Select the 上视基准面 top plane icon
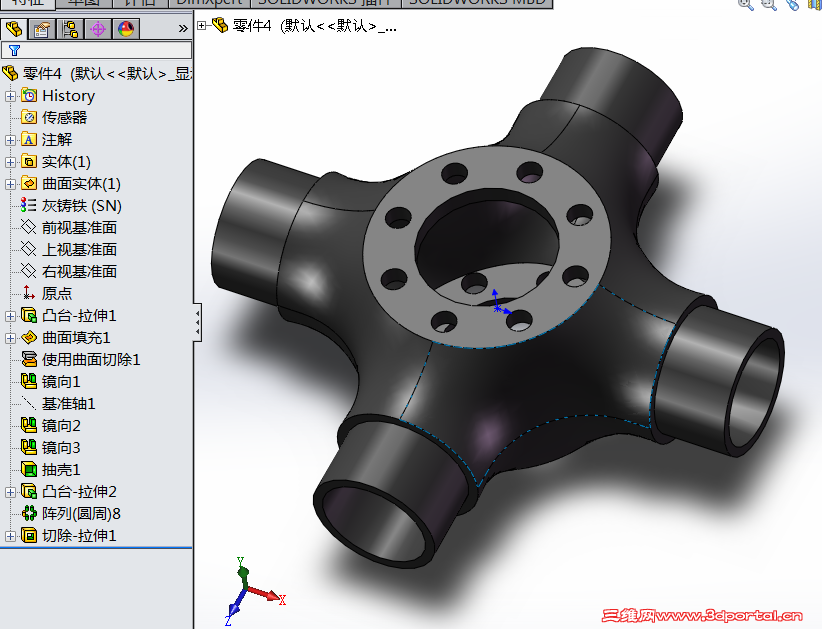Image resolution: width=822 pixels, height=629 pixels. pos(28,249)
